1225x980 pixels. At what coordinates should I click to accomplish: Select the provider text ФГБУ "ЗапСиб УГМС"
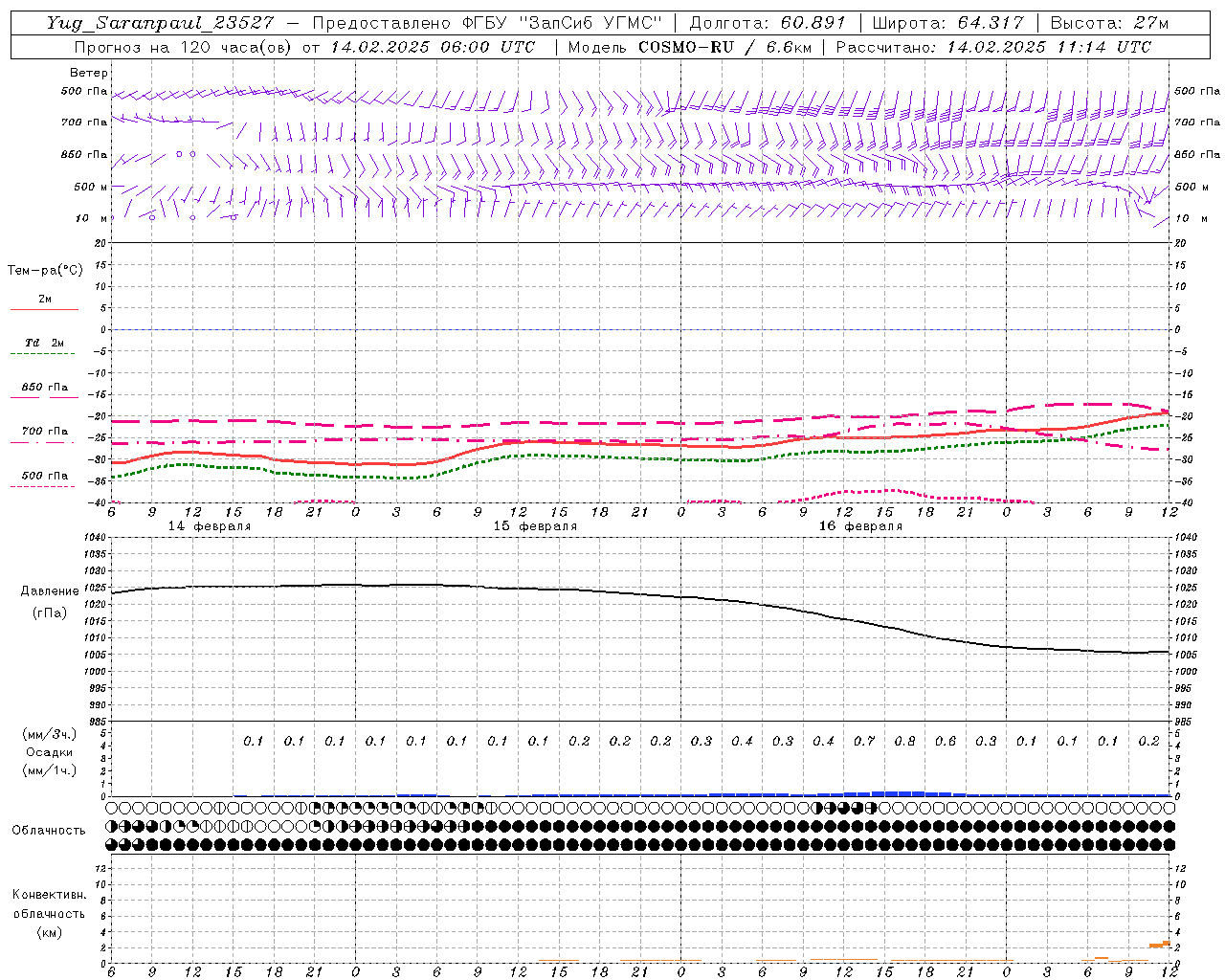pos(562,23)
